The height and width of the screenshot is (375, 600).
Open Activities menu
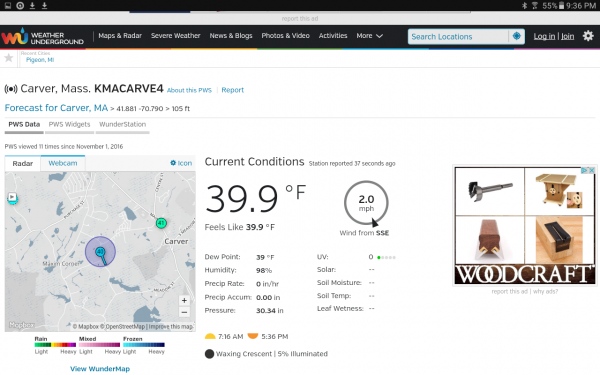[x=333, y=36]
